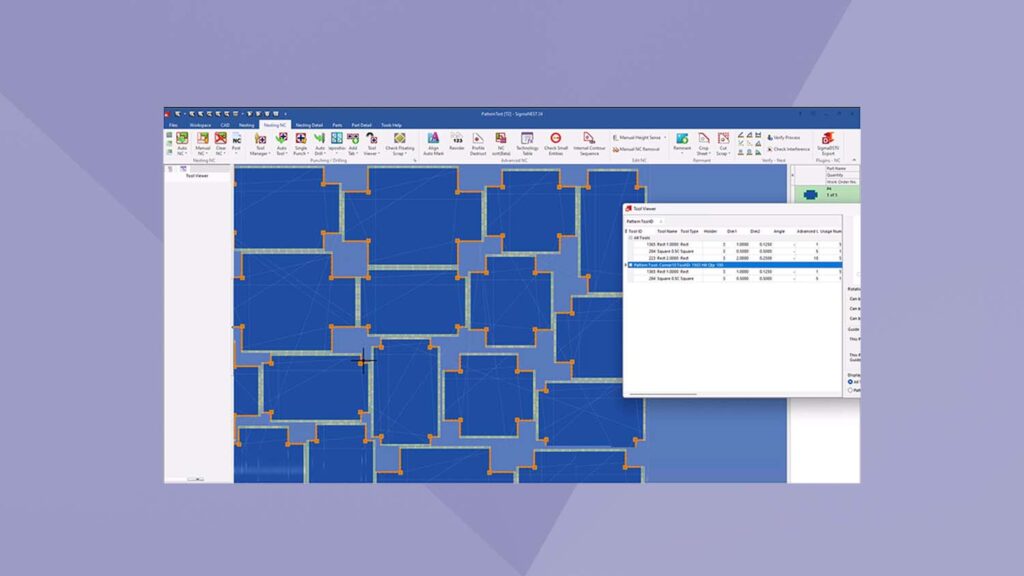Open the Crop Sheet dropdown arrow
1024x576 pixels.
pyautogui.click(x=708, y=153)
